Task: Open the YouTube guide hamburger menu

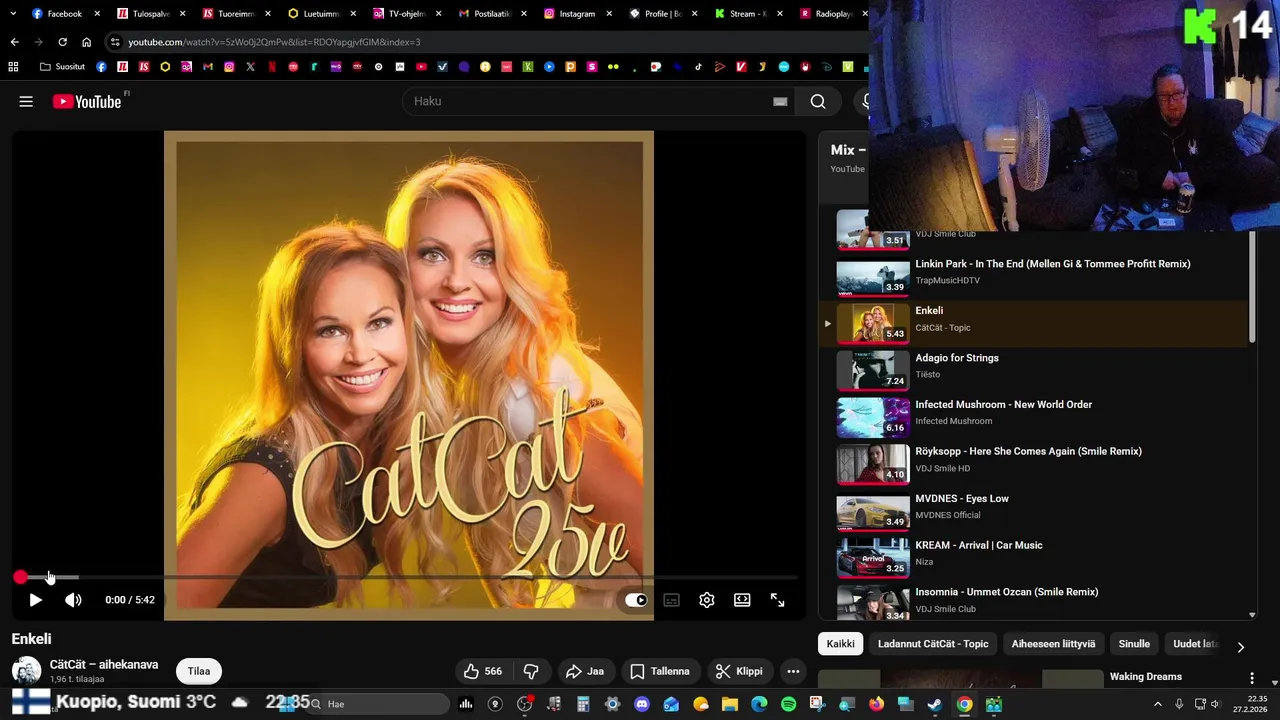Action: (26, 101)
